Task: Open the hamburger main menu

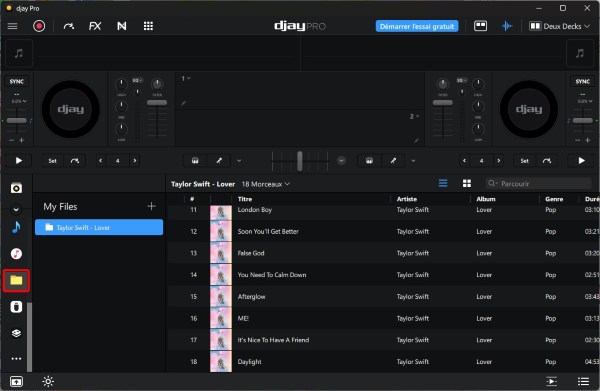Action: [x=12, y=26]
